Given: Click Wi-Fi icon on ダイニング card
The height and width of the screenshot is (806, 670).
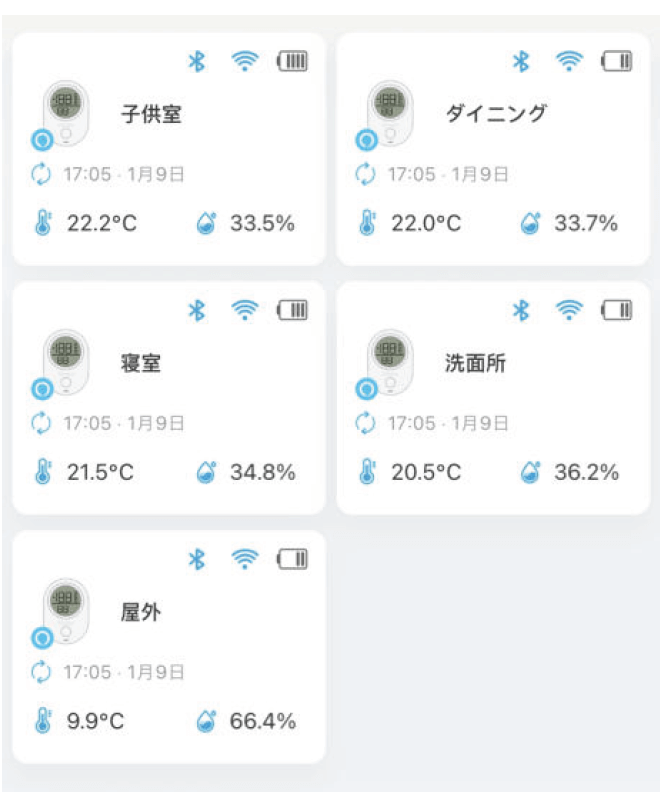Looking at the screenshot, I should tap(569, 62).
